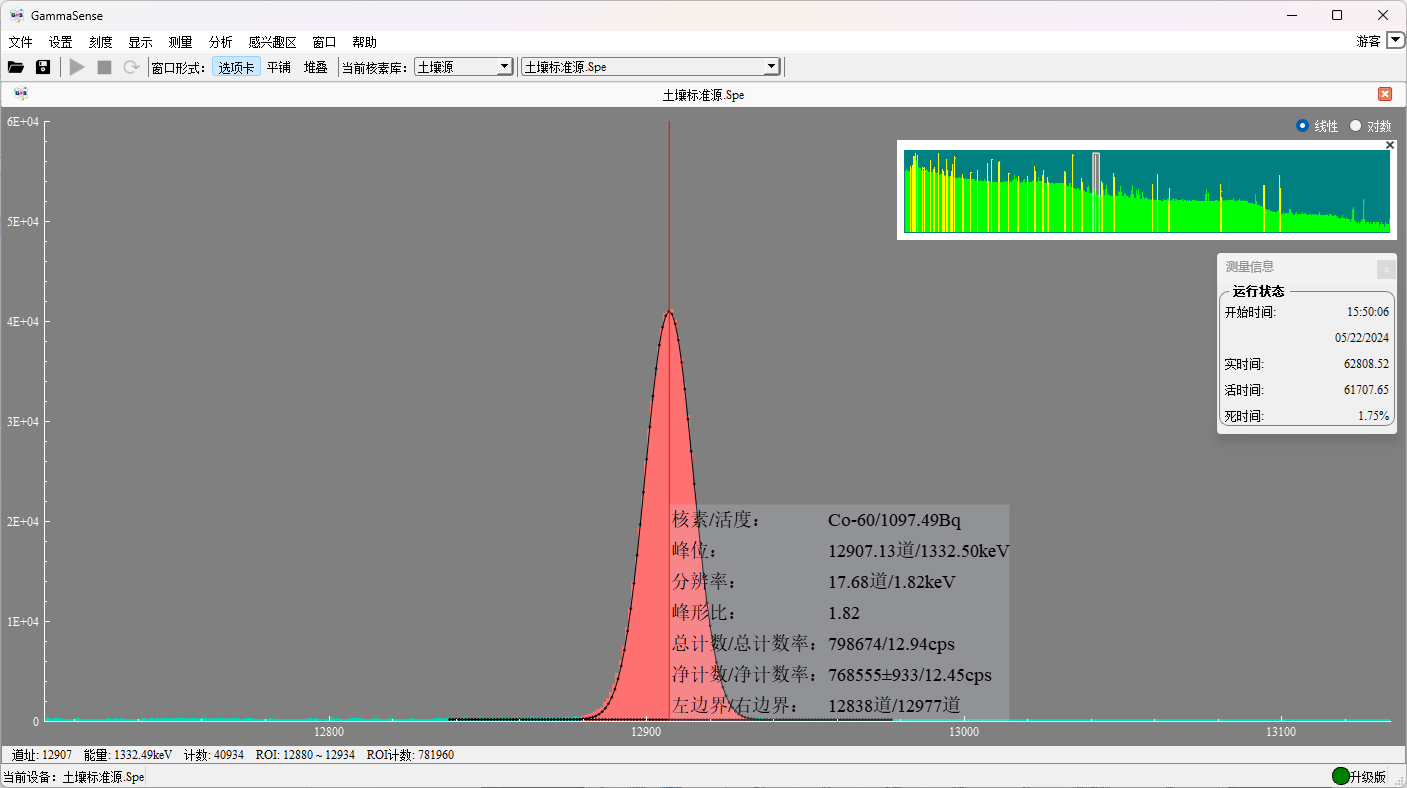Open the 显示 menu

[x=140, y=42]
